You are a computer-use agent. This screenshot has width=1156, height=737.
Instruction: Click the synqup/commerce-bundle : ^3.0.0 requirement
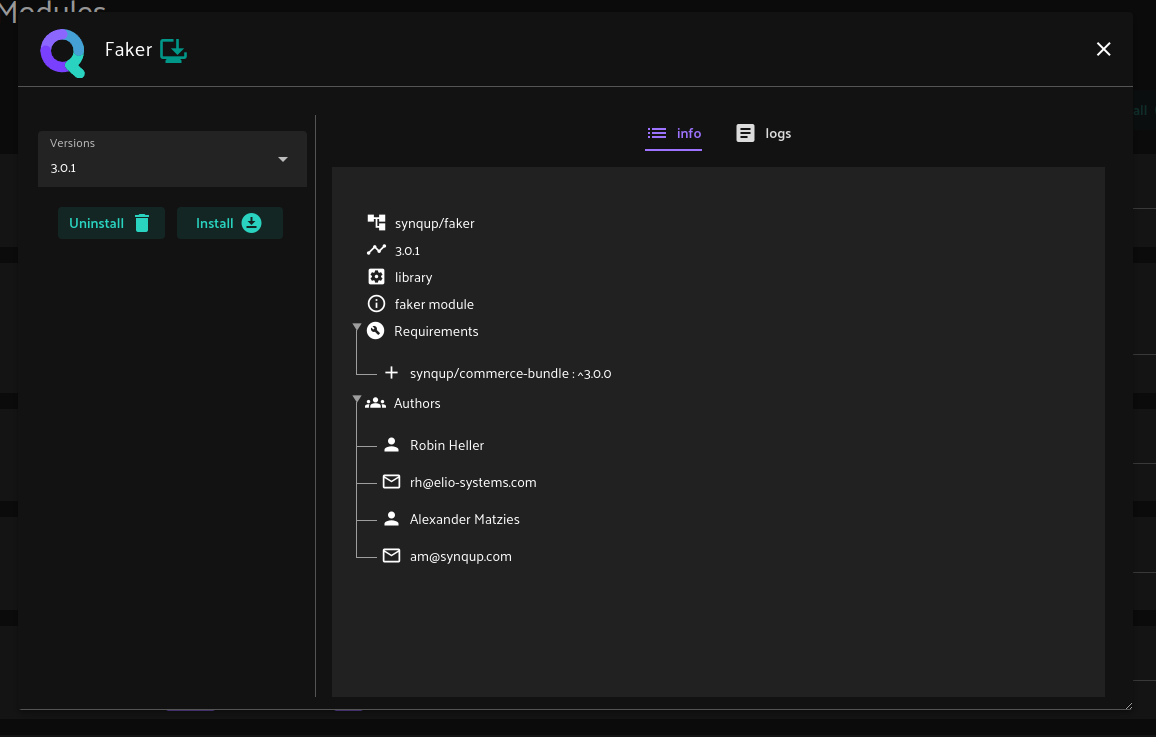coord(510,374)
